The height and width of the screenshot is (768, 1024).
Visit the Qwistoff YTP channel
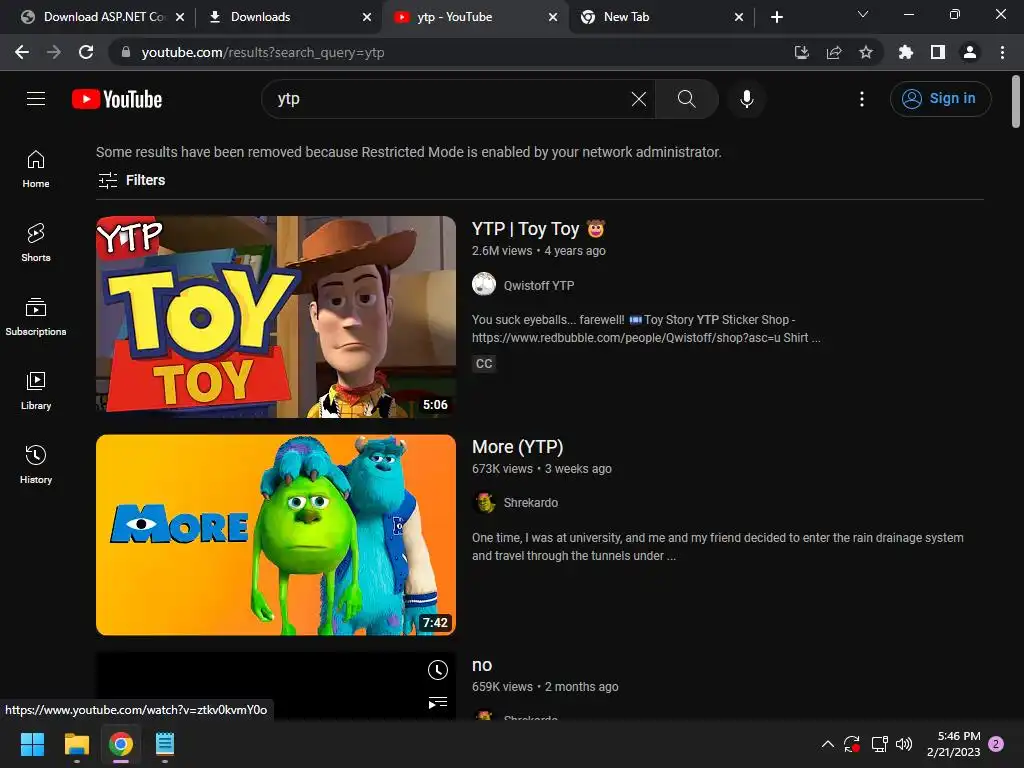point(539,285)
